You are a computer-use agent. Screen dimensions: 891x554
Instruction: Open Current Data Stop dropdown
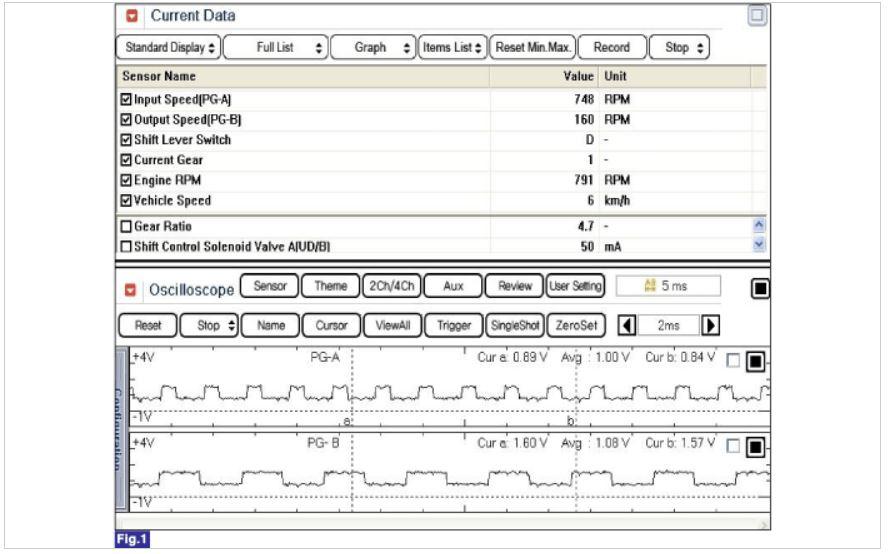click(x=679, y=48)
